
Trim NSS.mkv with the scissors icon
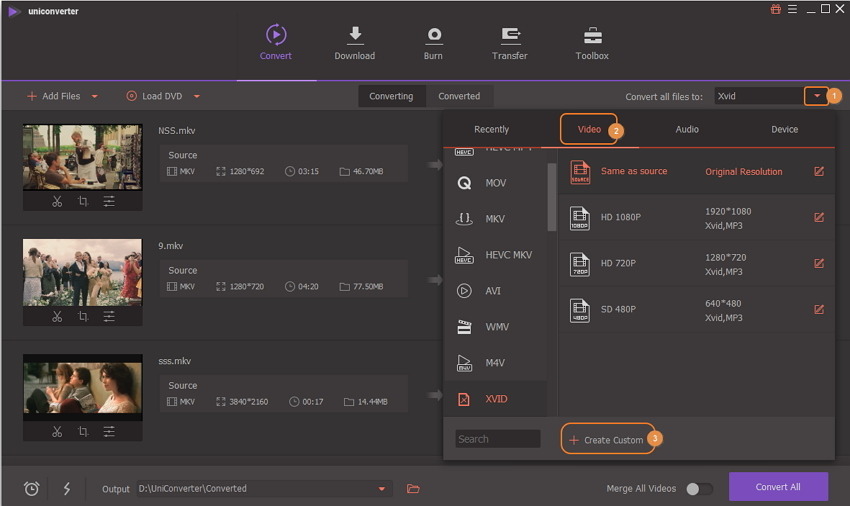[57, 202]
